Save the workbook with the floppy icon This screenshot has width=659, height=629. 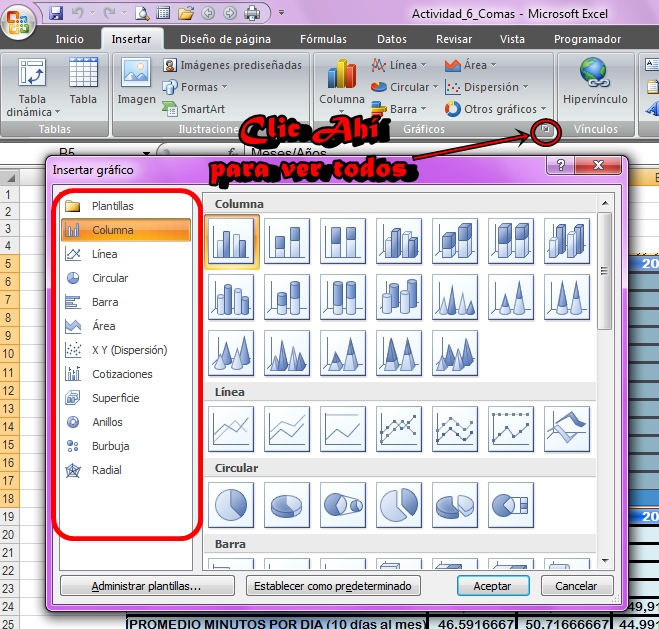pos(56,13)
